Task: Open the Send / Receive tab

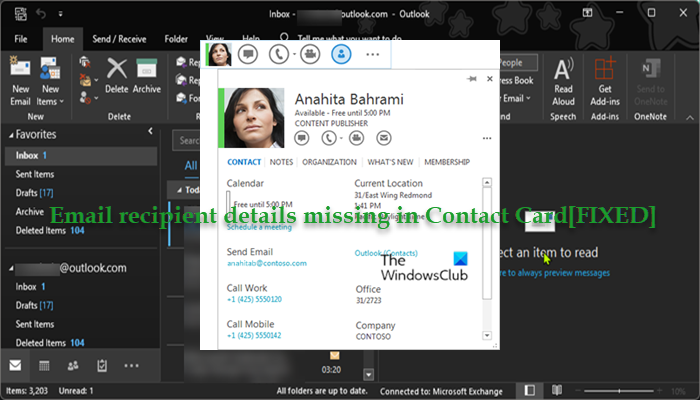Action: point(119,39)
